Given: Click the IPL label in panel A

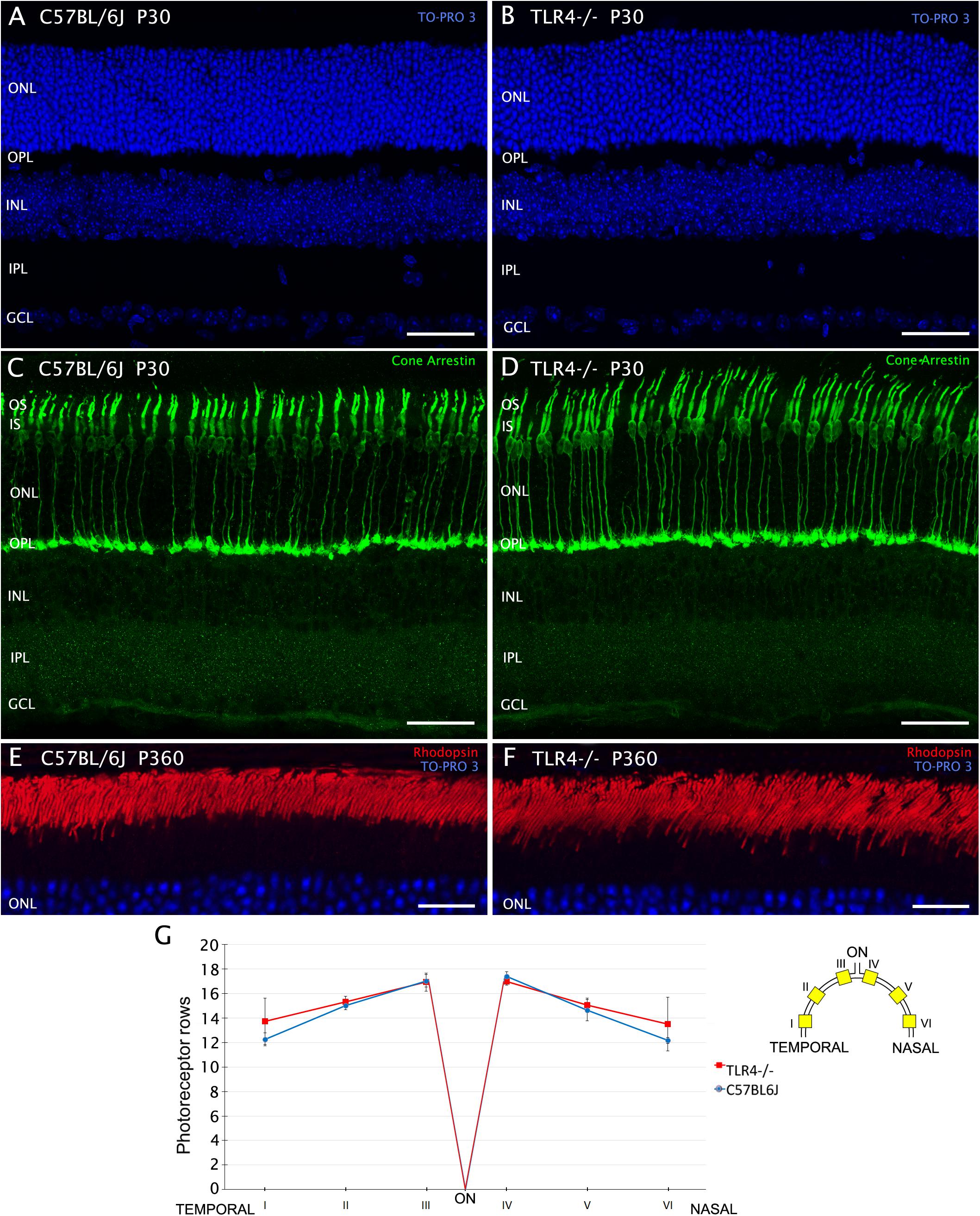Looking at the screenshot, I should click(x=18, y=269).
